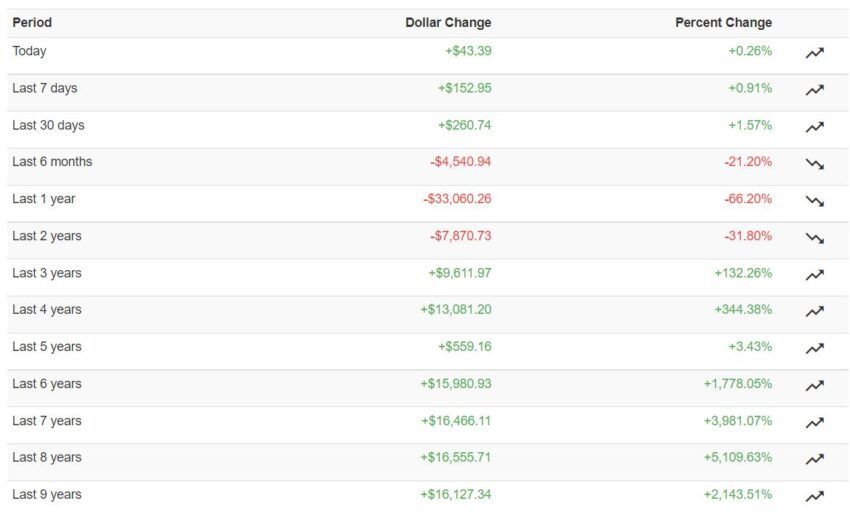The height and width of the screenshot is (517, 850).
Task: Select the Dollar Change column header
Action: pos(448,23)
